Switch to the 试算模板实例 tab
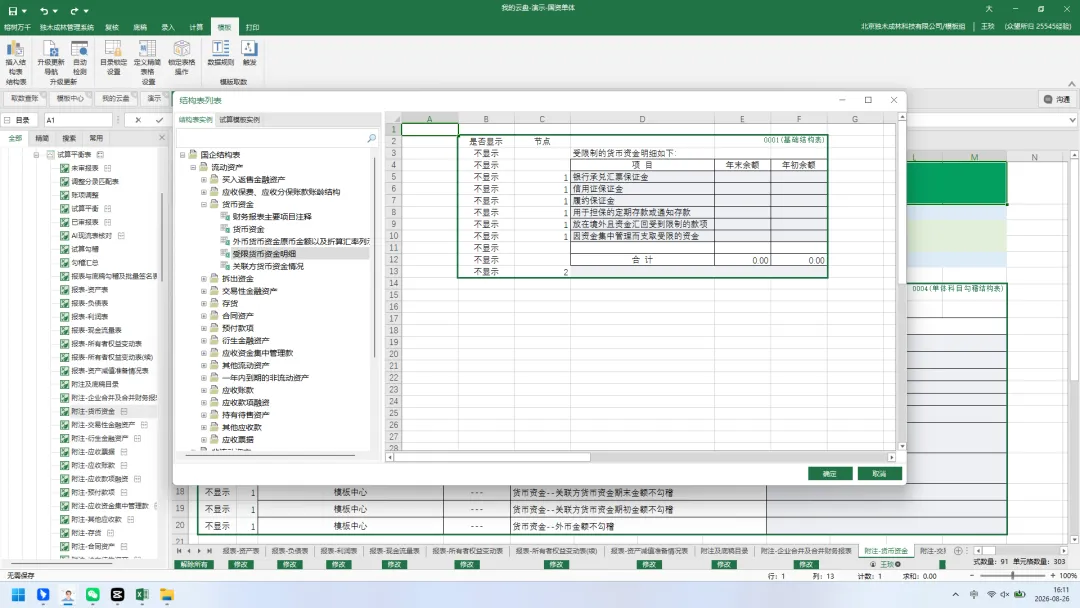 [239, 120]
